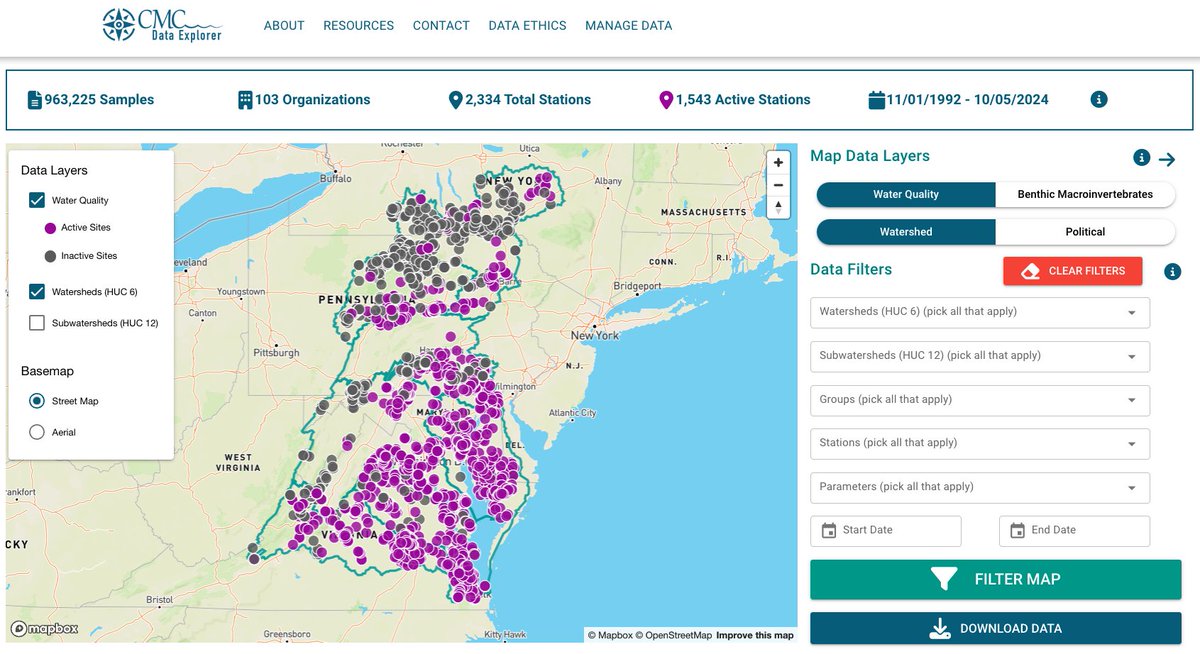Screen dimensions: 1200x654
Task: Click the gray Inactive Sites legend dot
Action: 51,256
